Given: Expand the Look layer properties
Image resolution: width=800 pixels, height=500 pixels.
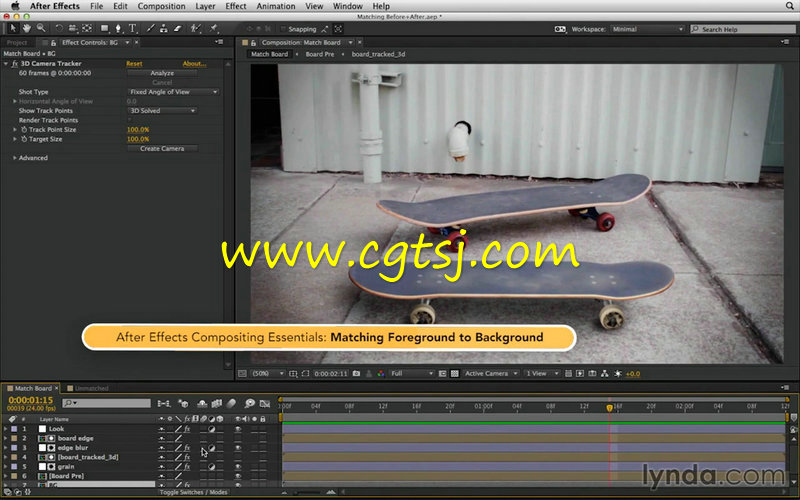Looking at the screenshot, I should pyautogui.click(x=5, y=429).
